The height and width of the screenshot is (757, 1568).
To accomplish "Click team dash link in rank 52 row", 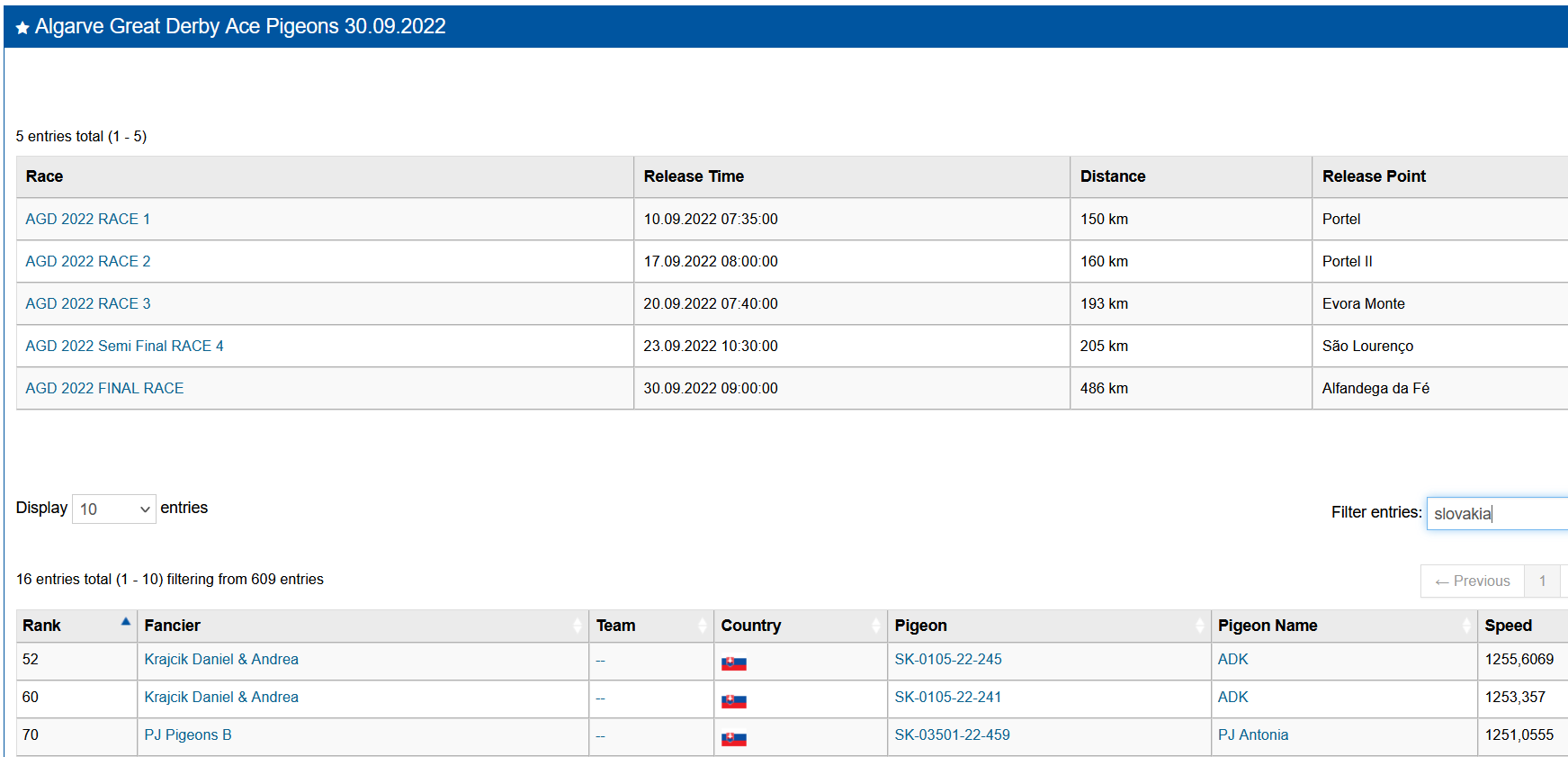I will coord(600,660).
